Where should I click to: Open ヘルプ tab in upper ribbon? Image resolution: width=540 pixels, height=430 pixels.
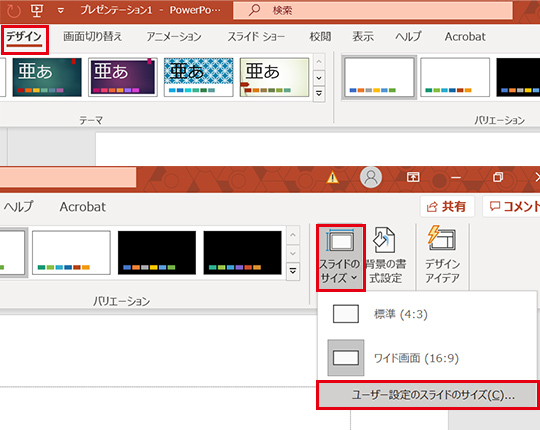(408, 36)
